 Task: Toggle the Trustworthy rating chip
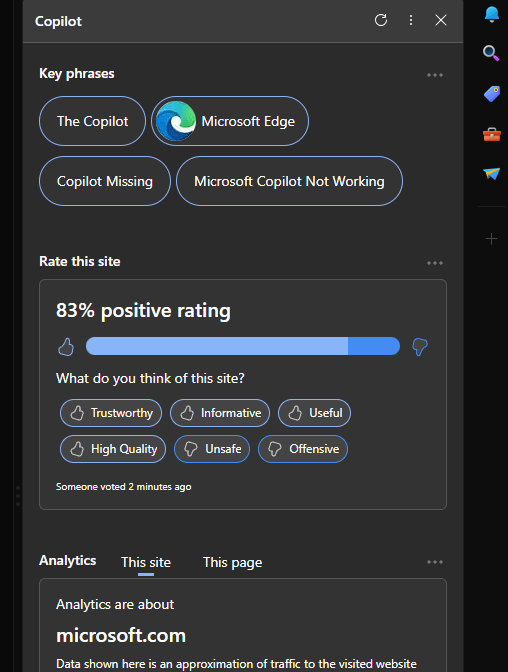point(111,413)
